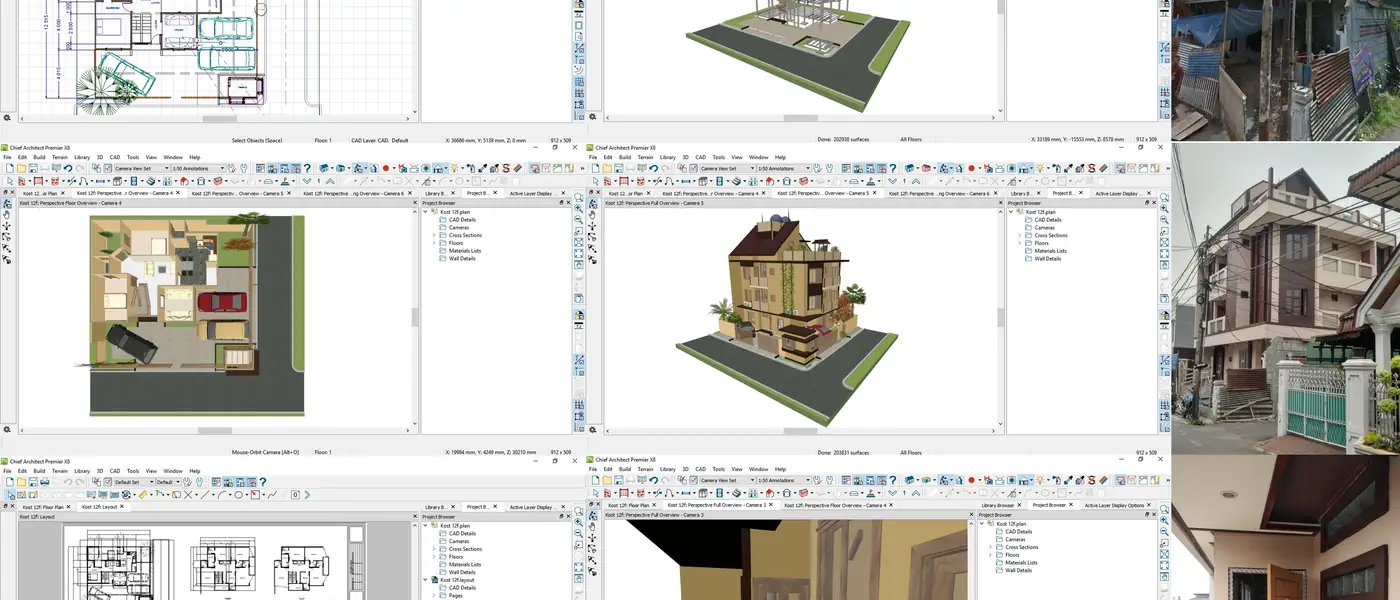Image resolution: width=1400 pixels, height=600 pixels.
Task: Collapse Kost 12f.layout in Layout window browser
Action: pyautogui.click(x=425, y=580)
